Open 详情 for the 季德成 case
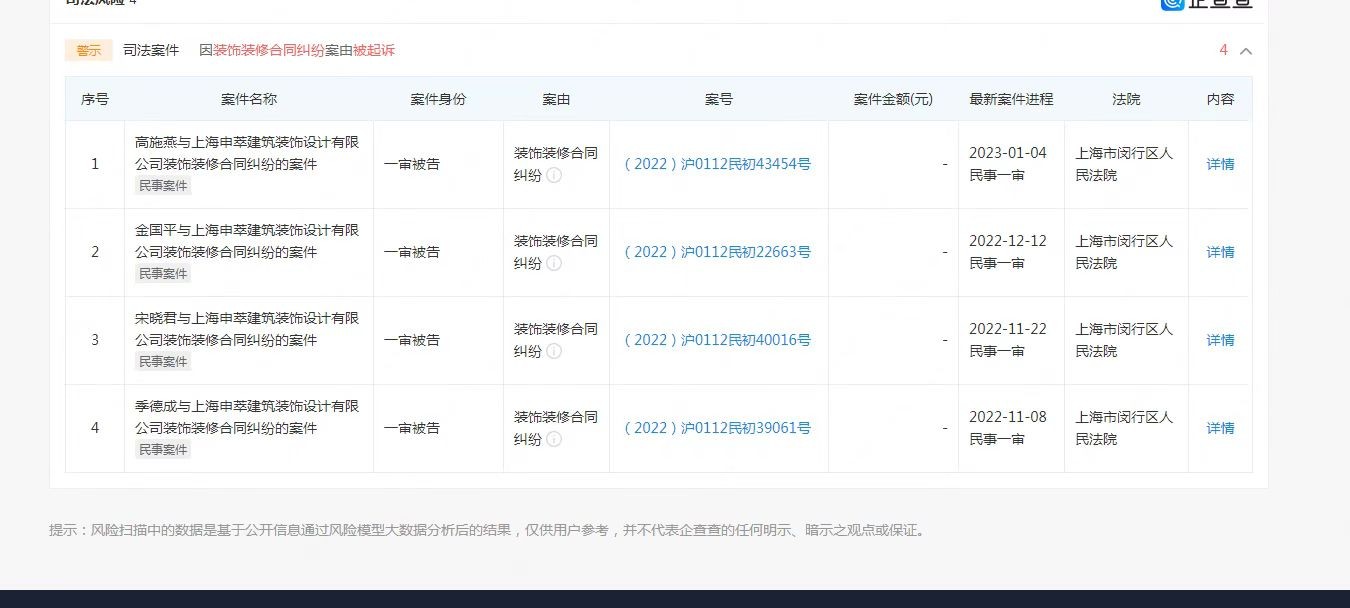Screen dimensions: 1350x608 point(1220,428)
